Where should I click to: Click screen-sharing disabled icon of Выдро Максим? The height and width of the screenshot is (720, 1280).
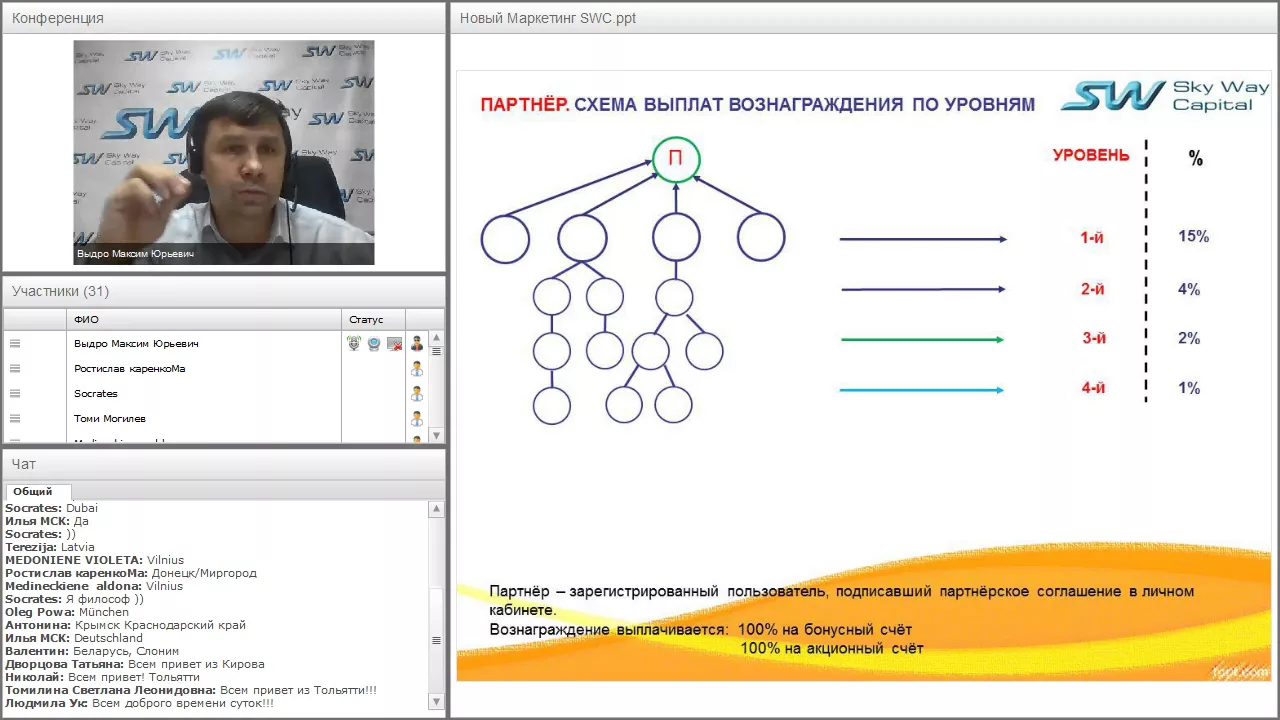tap(395, 344)
